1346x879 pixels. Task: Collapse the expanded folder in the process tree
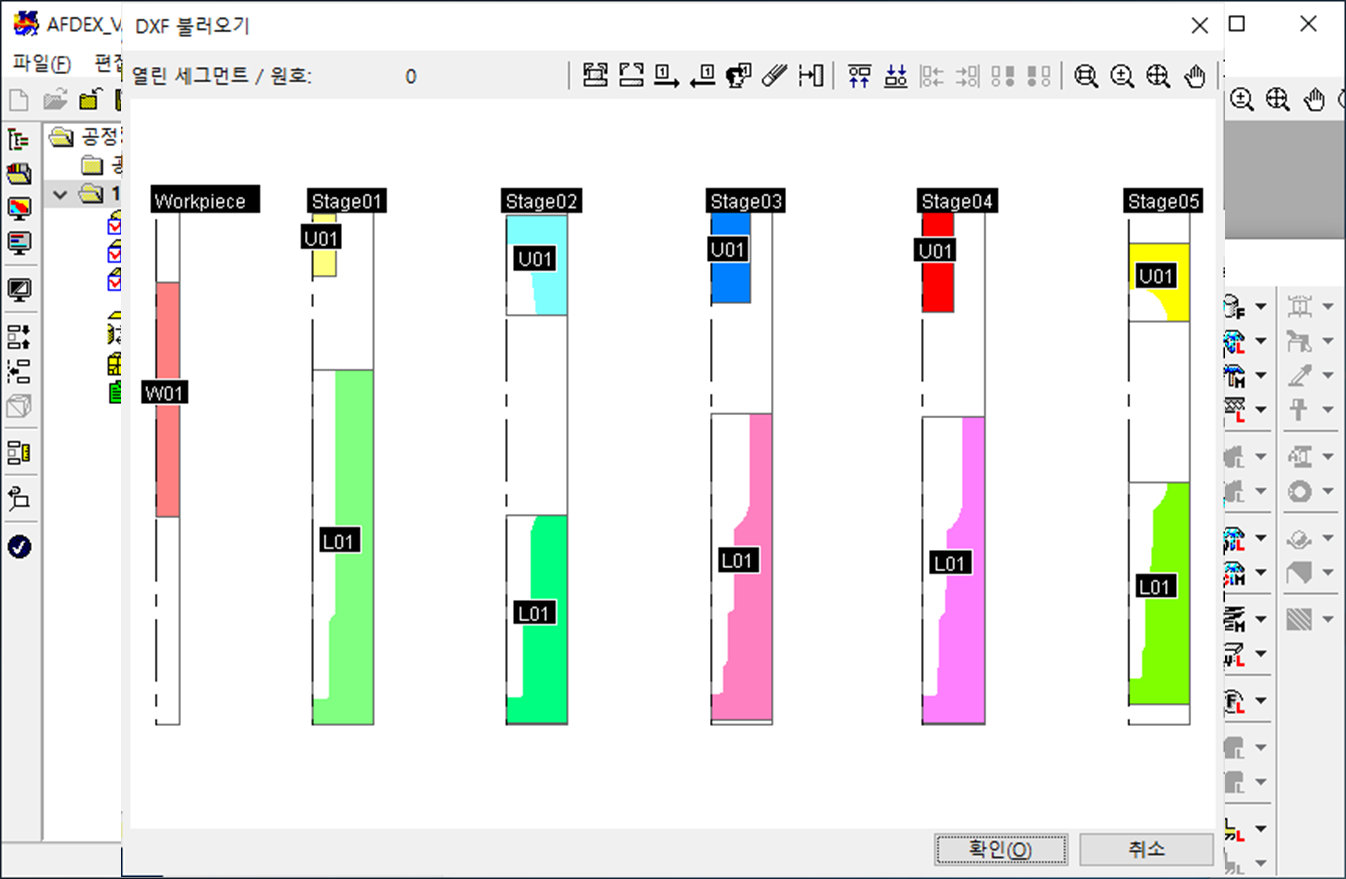[x=61, y=193]
